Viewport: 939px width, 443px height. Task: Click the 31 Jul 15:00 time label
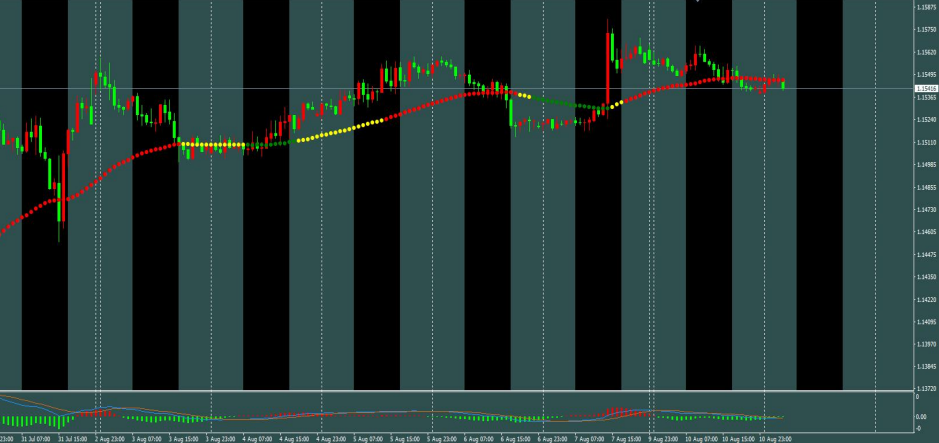[x=71, y=439]
